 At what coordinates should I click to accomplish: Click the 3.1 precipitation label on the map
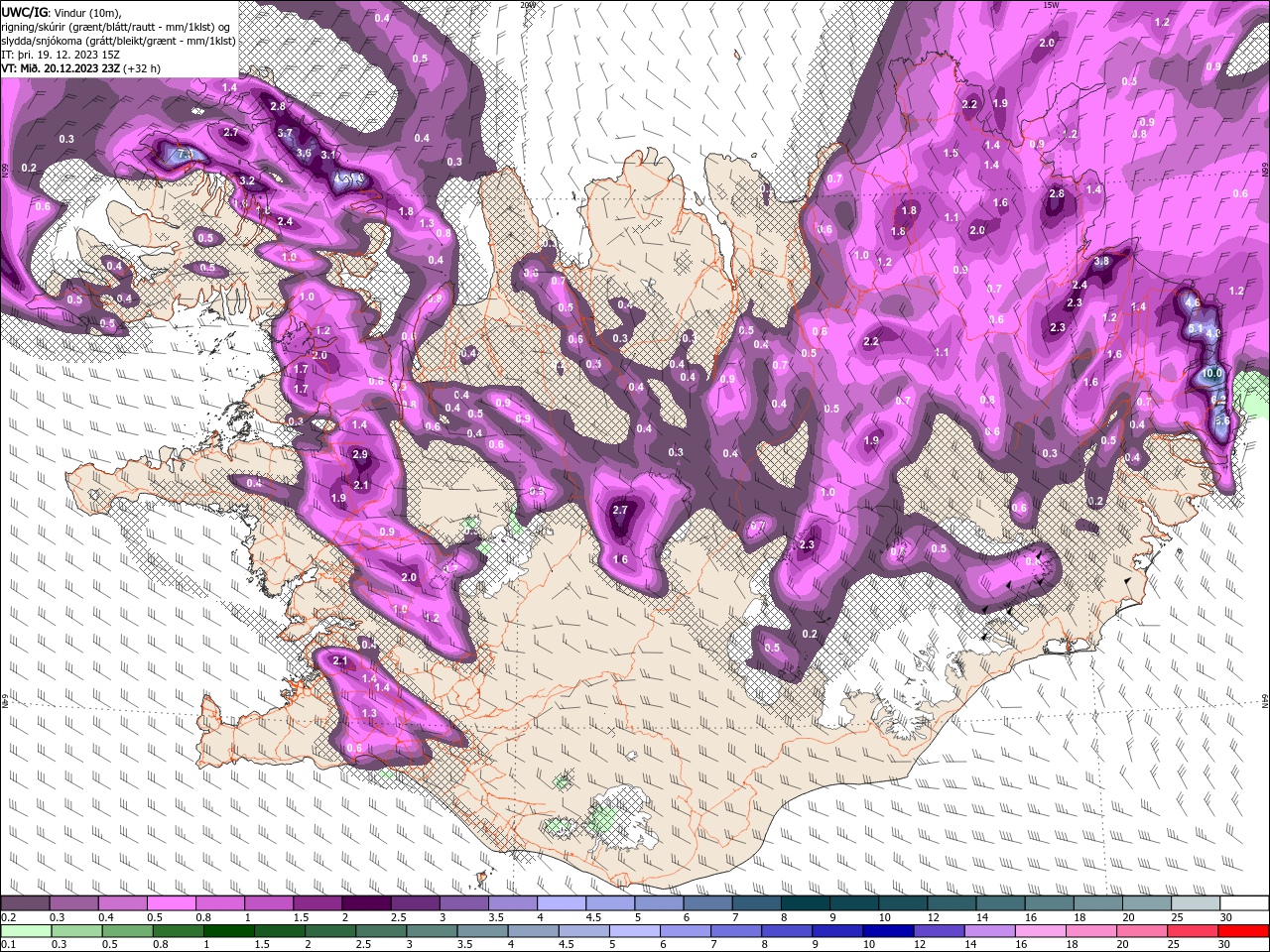(x=329, y=155)
